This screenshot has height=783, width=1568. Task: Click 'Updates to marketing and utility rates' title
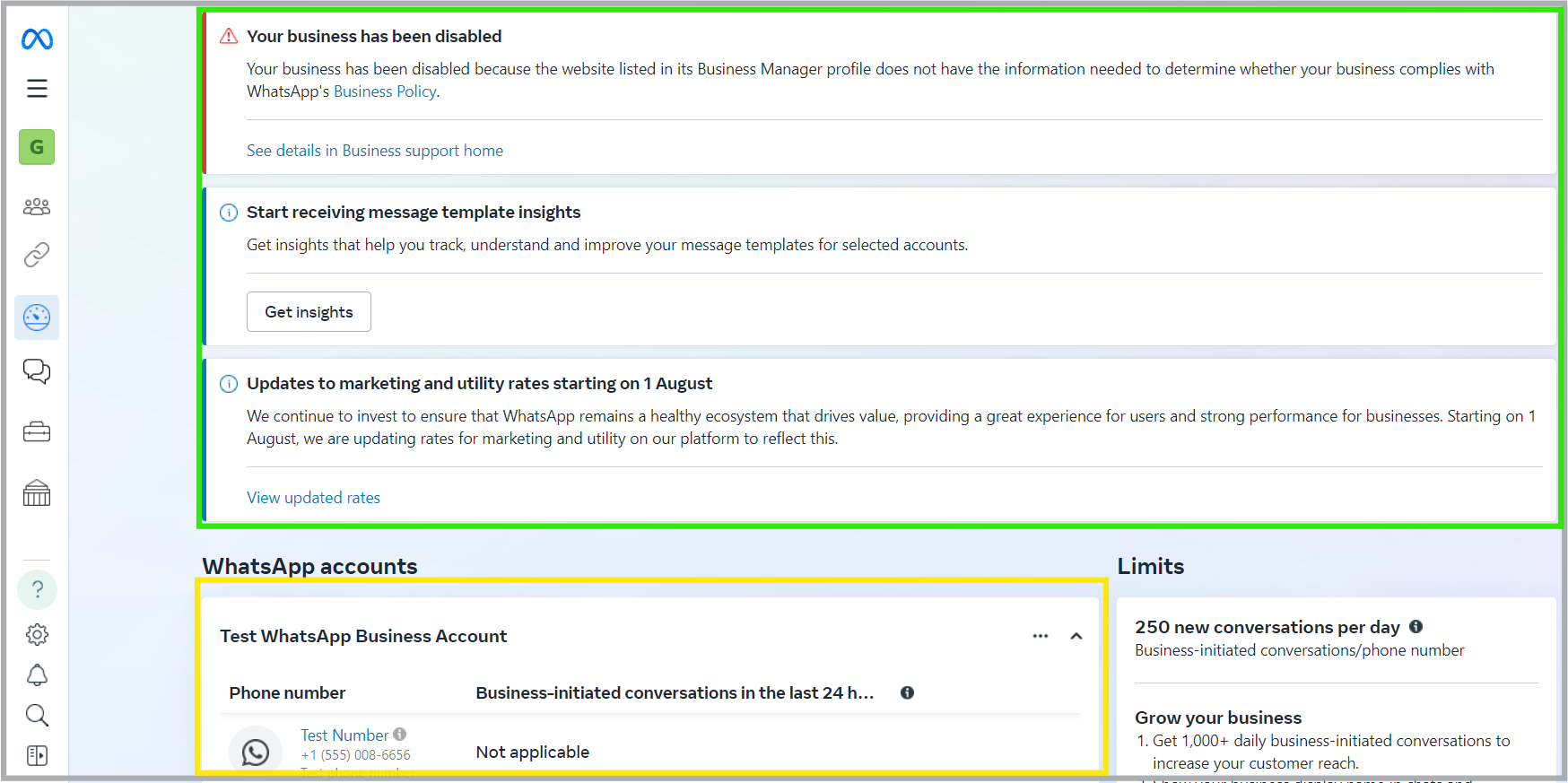(x=479, y=384)
